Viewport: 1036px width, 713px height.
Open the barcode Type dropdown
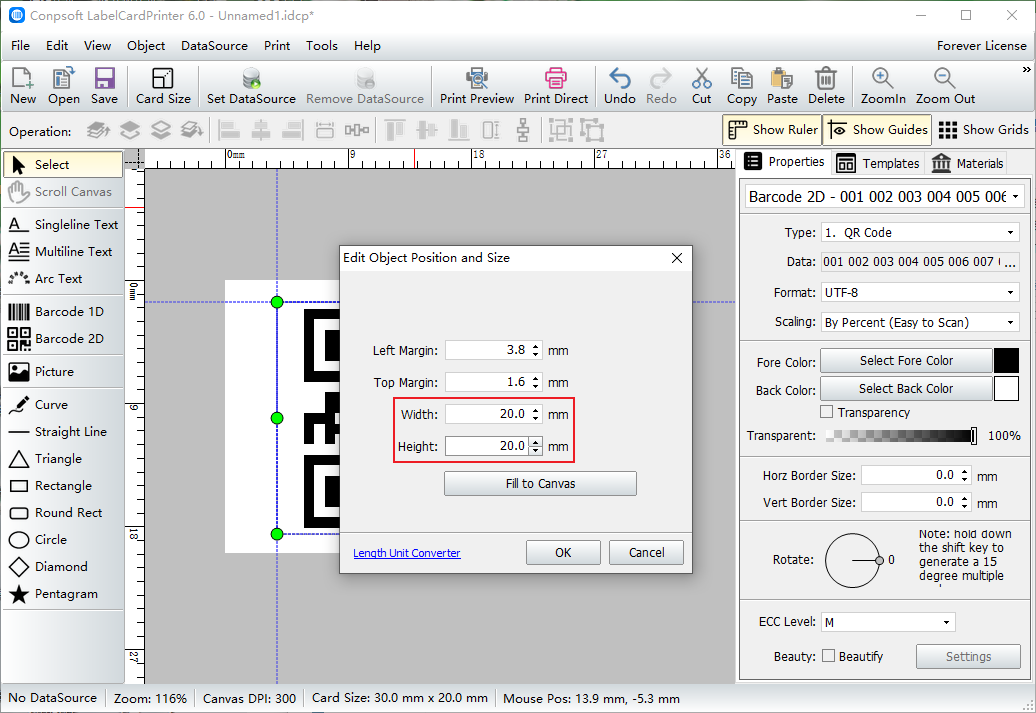920,233
